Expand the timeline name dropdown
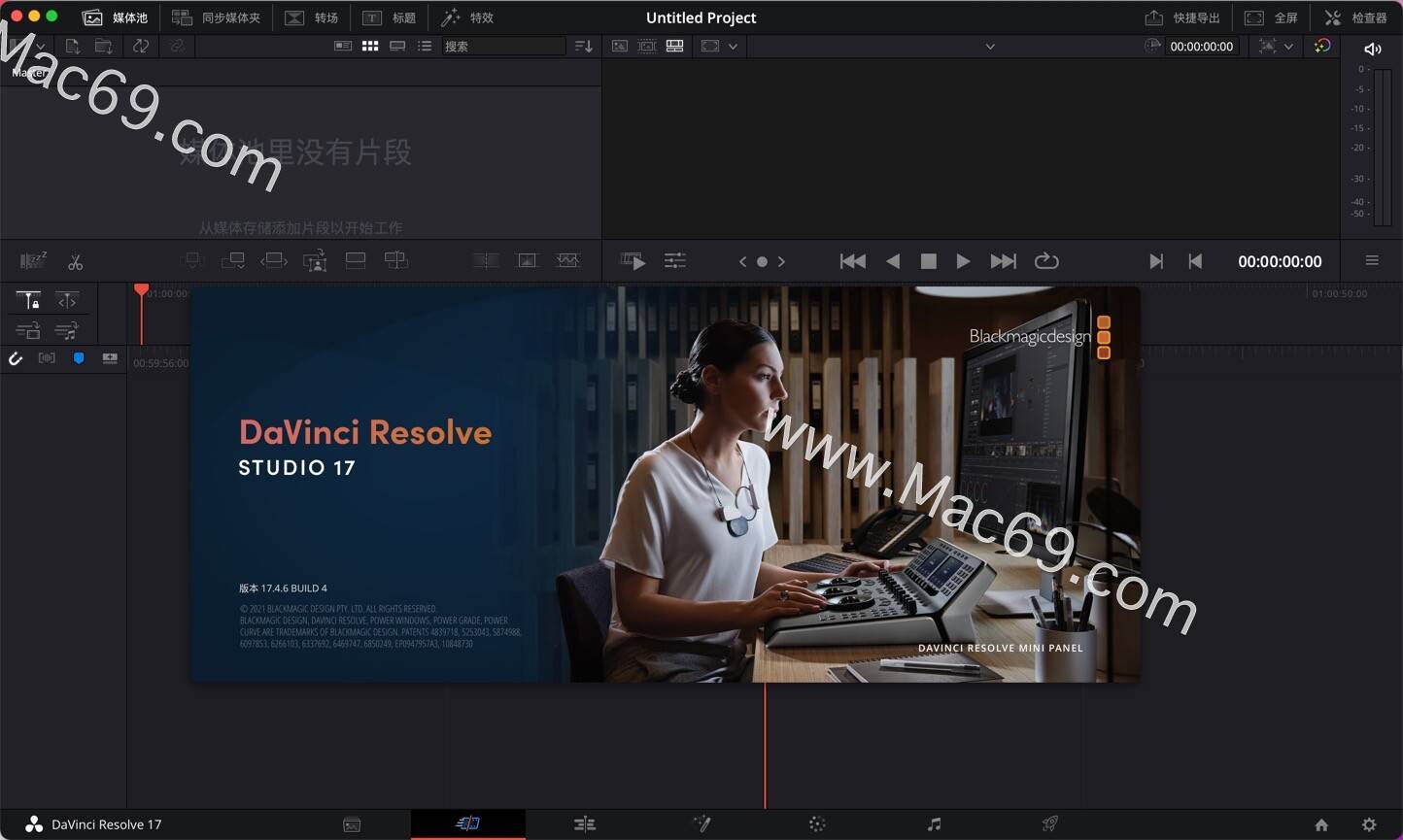 pos(990,46)
